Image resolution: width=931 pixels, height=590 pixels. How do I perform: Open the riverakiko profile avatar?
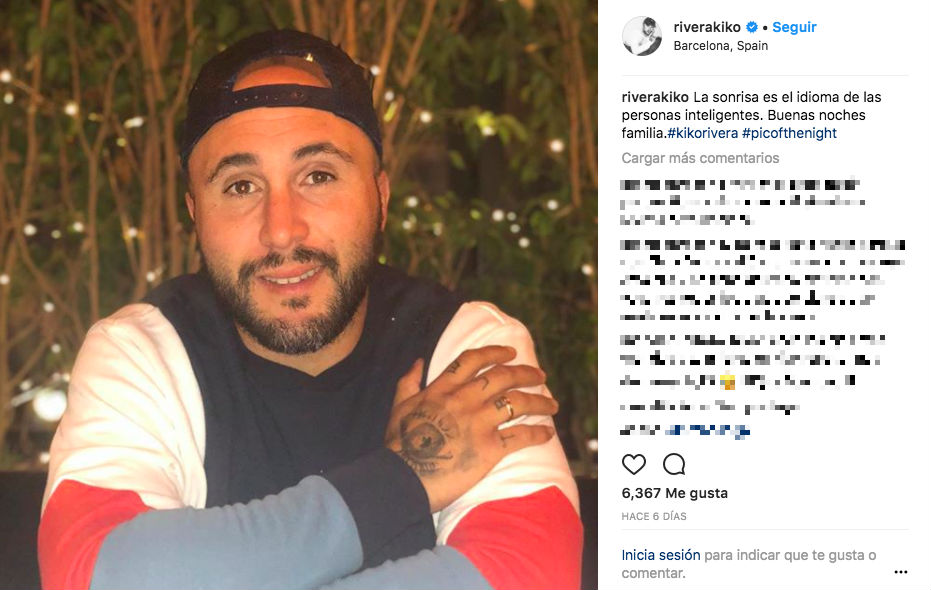point(642,36)
